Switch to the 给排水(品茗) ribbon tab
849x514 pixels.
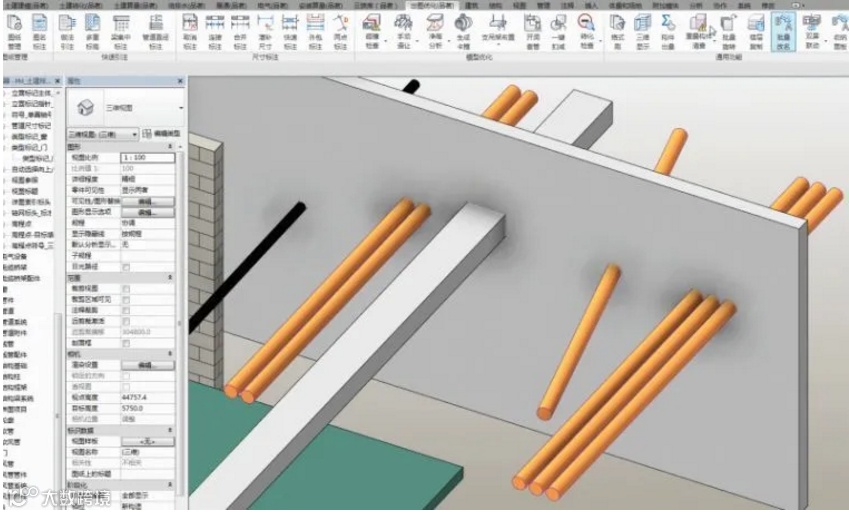coord(186,5)
